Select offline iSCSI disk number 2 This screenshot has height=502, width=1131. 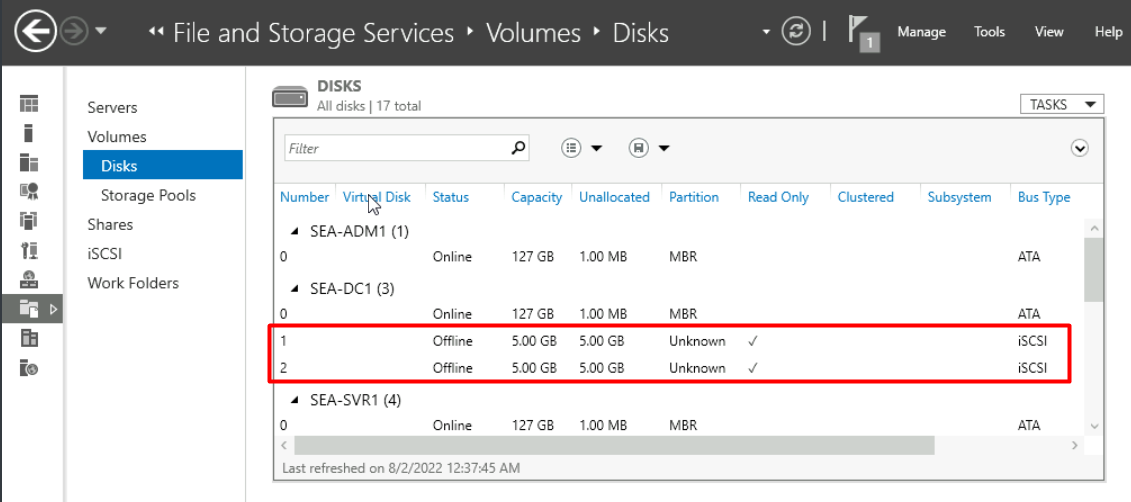pos(678,368)
